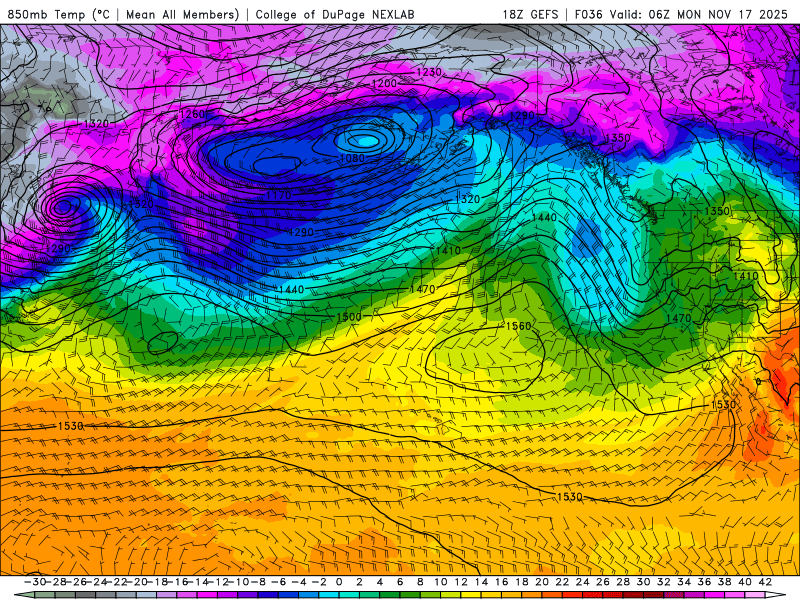Click the 1260 contour label
The image size is (800, 600).
[x=193, y=114]
